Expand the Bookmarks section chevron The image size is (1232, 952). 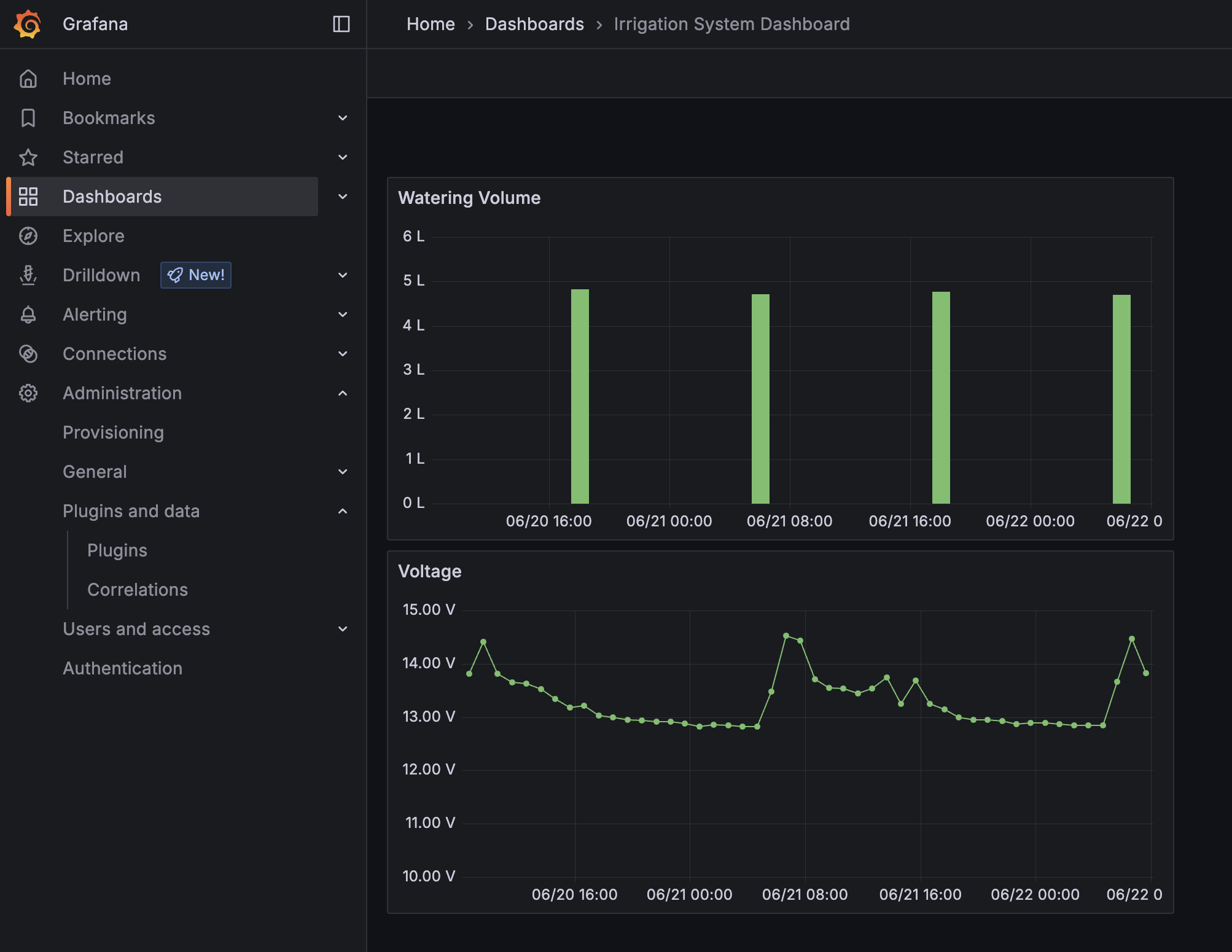(x=343, y=118)
